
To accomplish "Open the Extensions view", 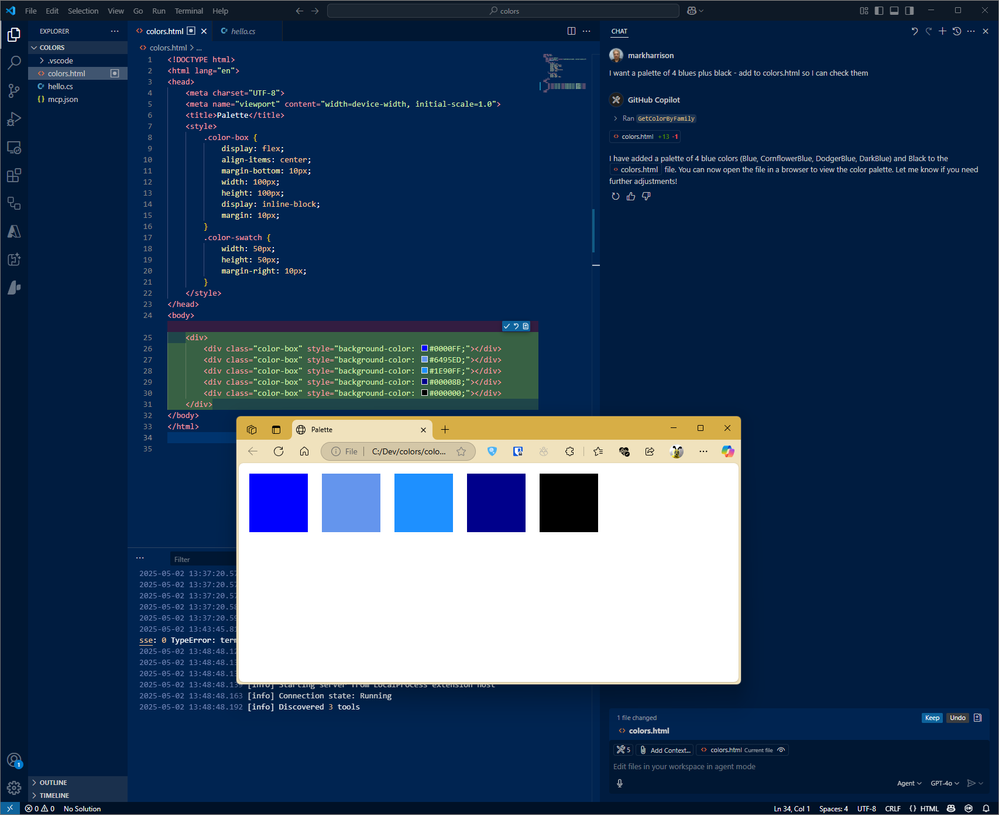I will click(x=14, y=175).
